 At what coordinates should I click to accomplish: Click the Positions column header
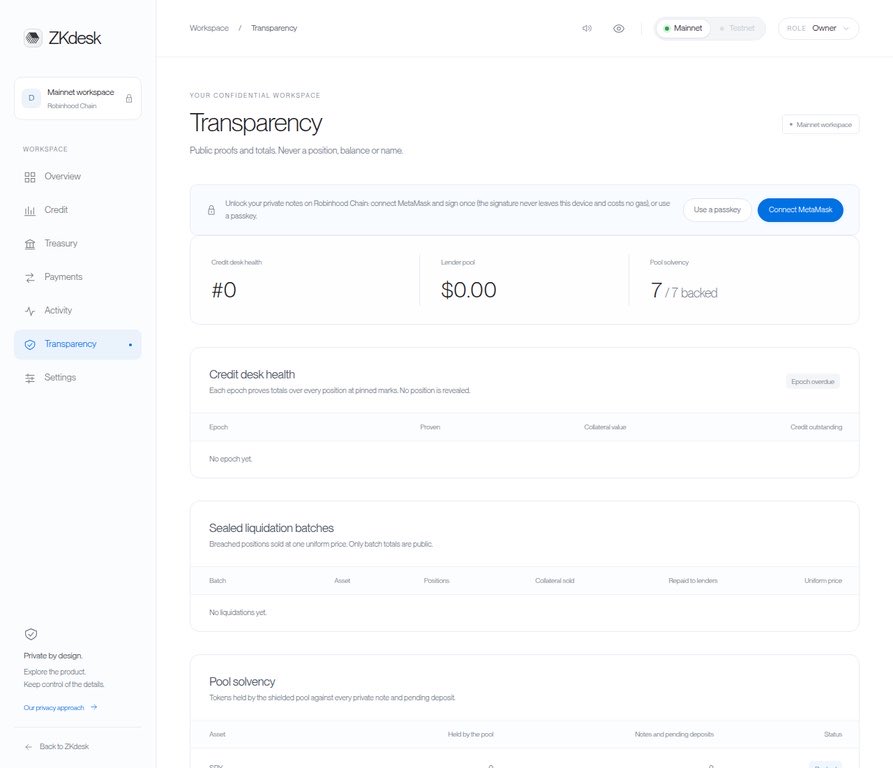(x=436, y=581)
